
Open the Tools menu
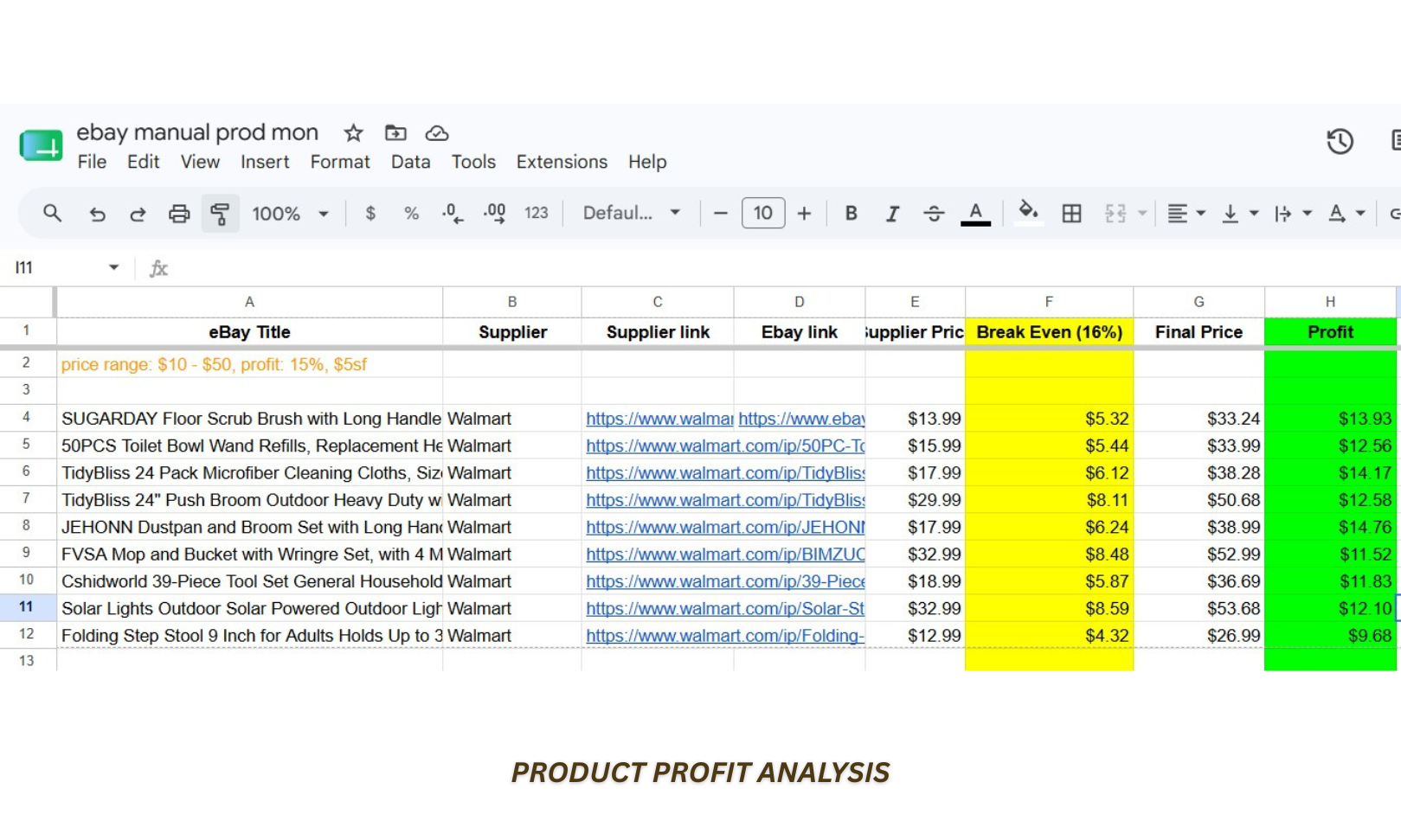pos(473,162)
